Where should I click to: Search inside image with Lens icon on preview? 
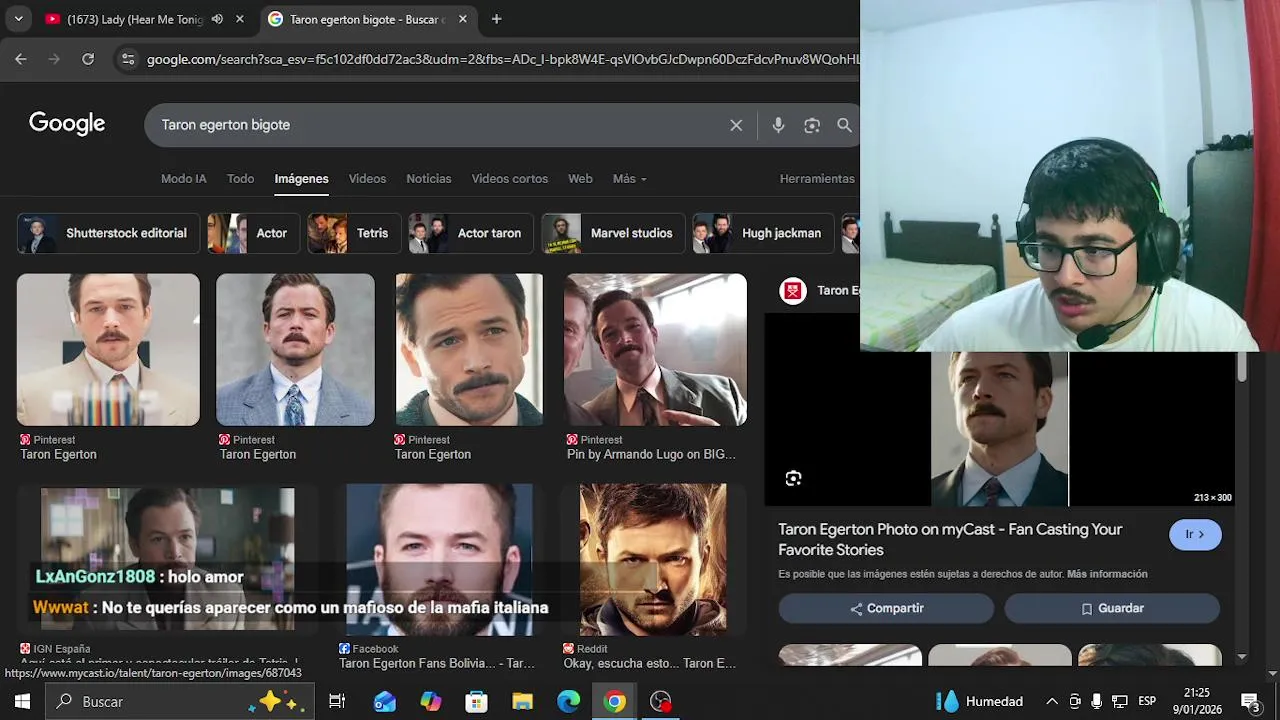pyautogui.click(x=793, y=478)
